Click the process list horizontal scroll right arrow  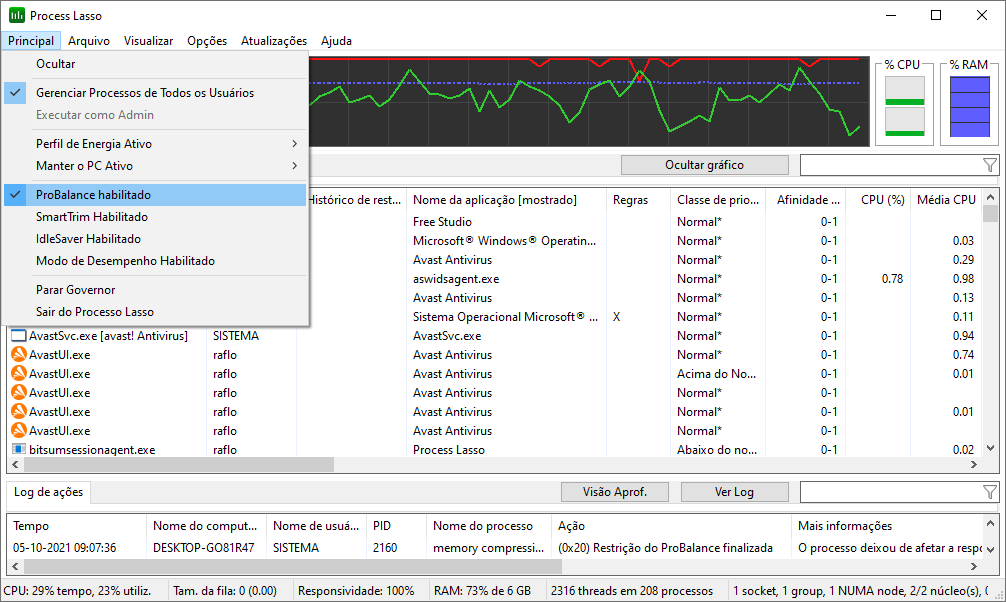[x=974, y=464]
